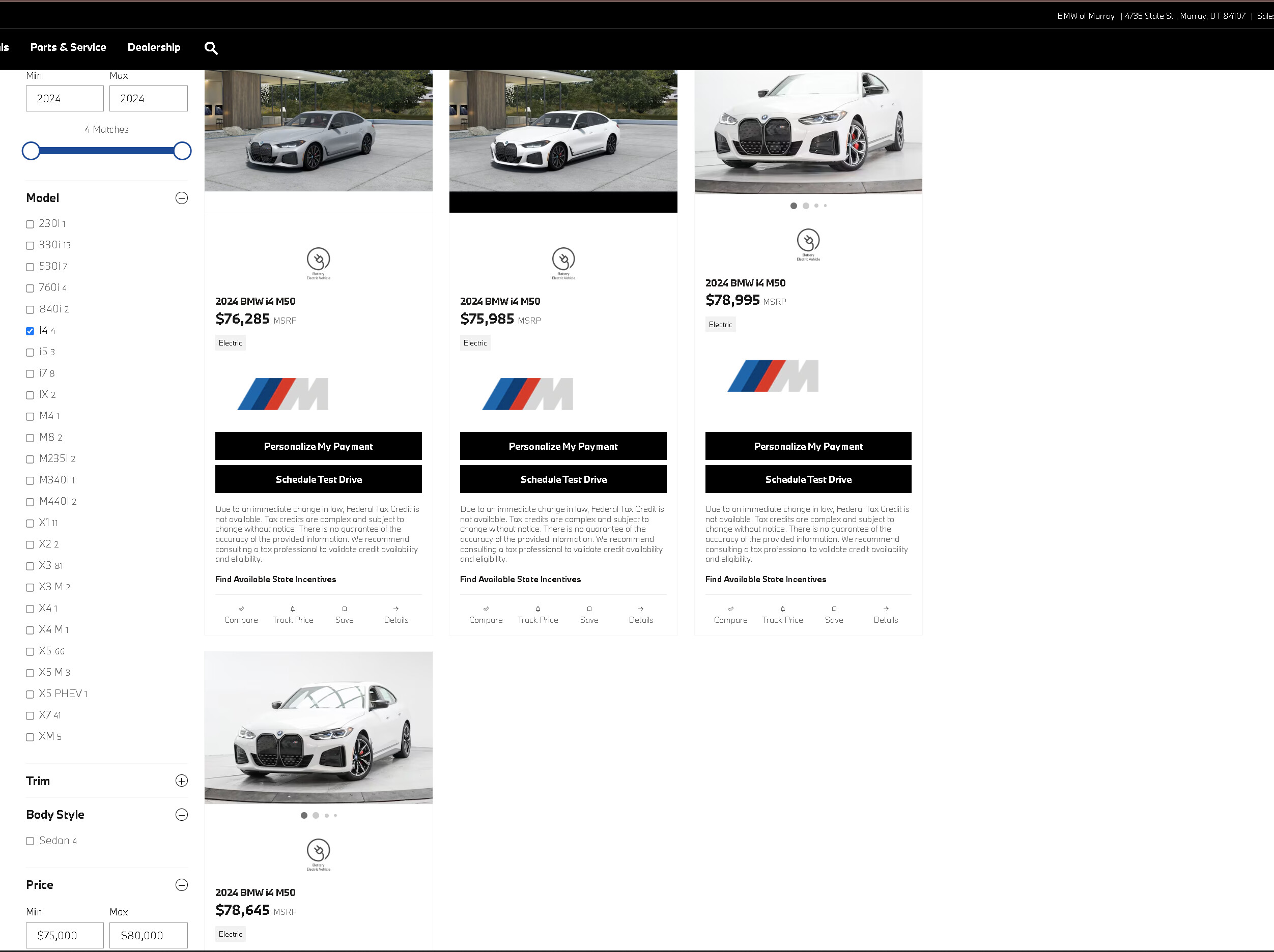The image size is (1274, 952).
Task: Check the X3 model filter
Action: pos(30,566)
